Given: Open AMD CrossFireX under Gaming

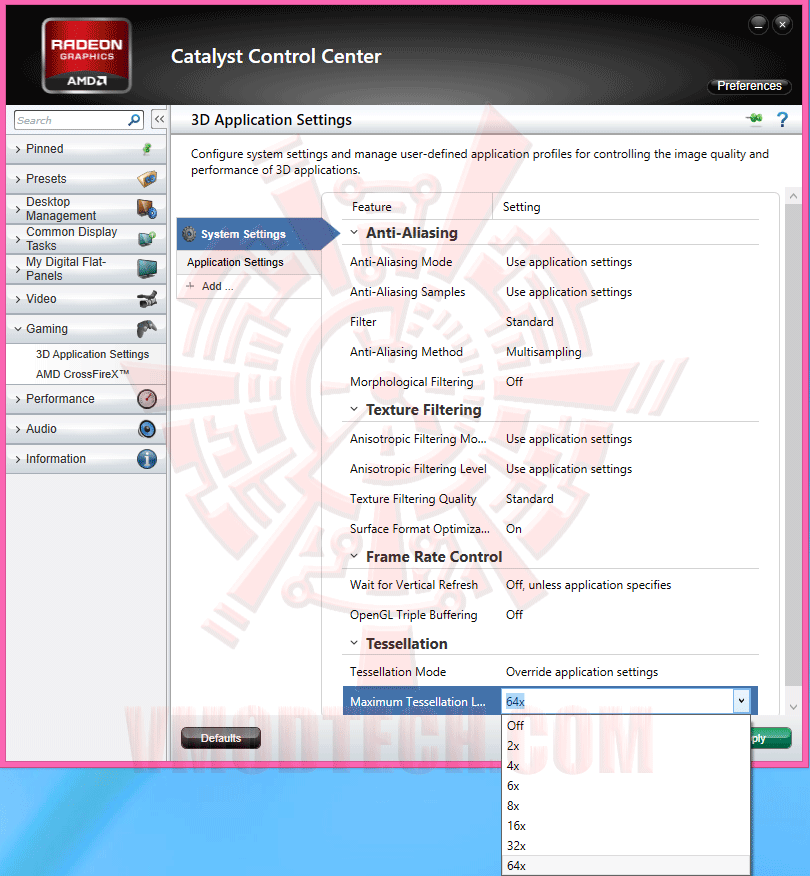Looking at the screenshot, I should 83,374.
